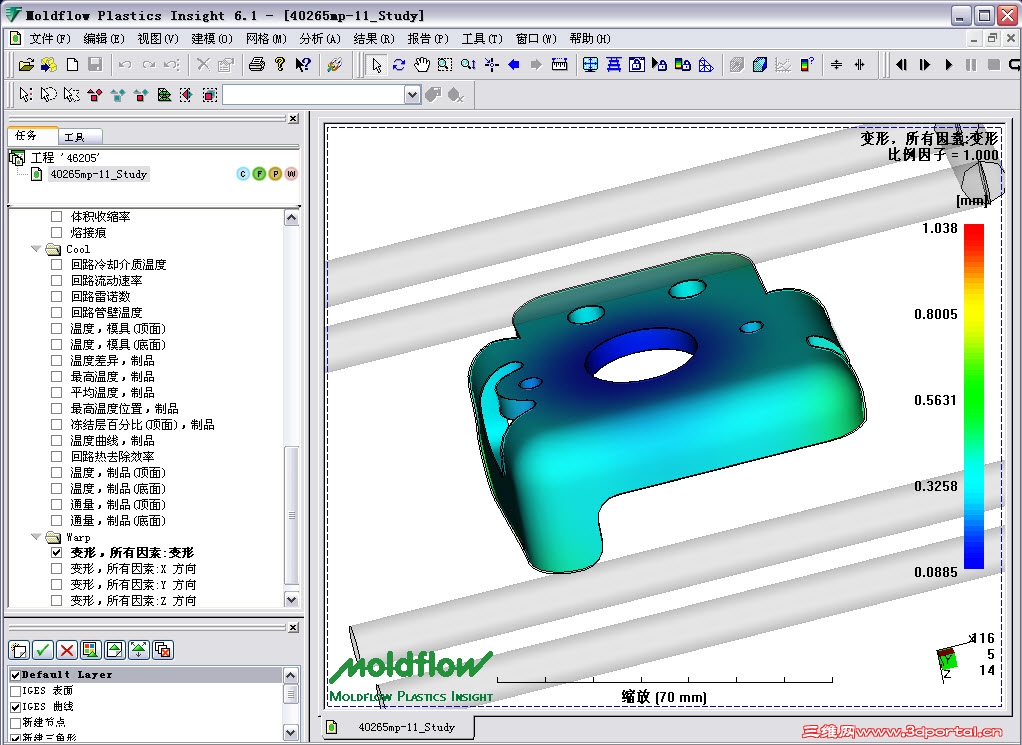Screen dimensions: 1022x745
Task: Click the print icon
Action: tap(257, 65)
